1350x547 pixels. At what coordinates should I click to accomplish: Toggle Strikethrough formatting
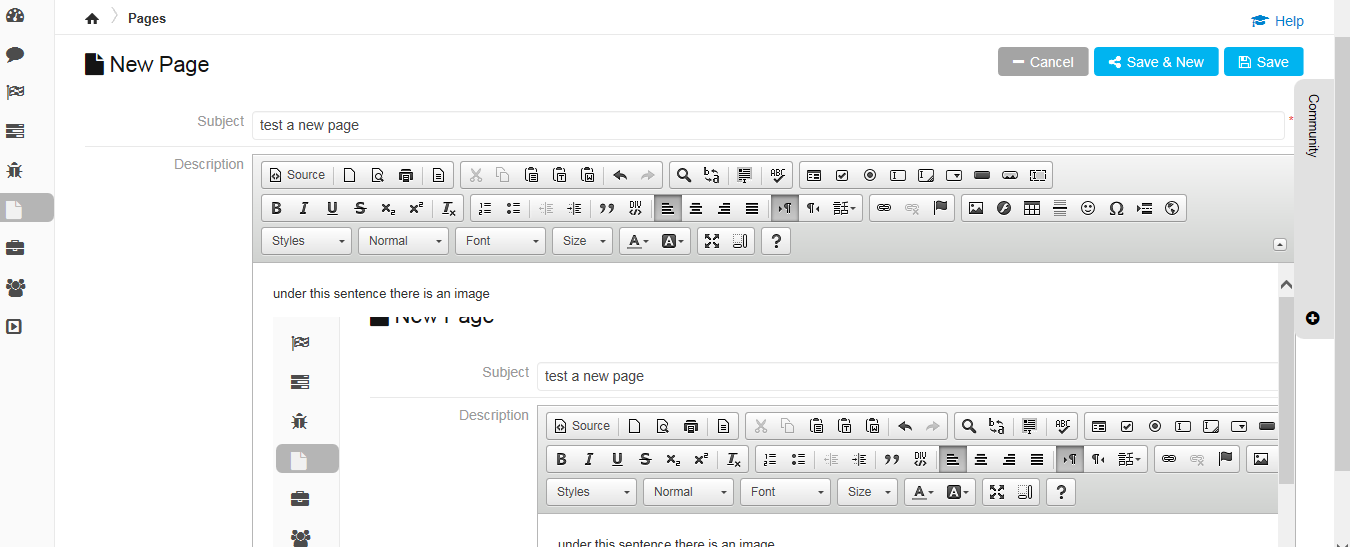[360, 208]
